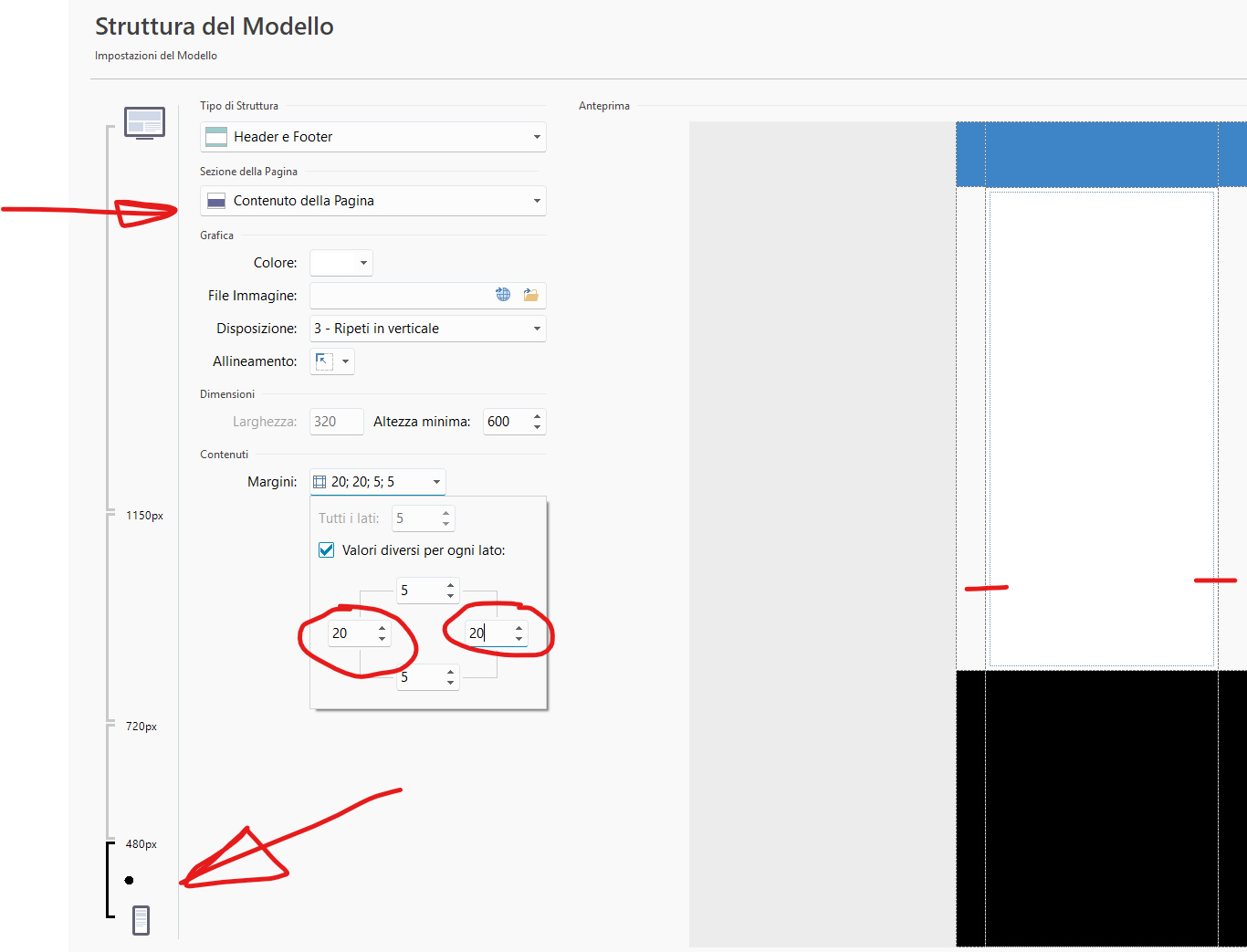Open the Sezione della Pagina dropdown
Screen dimensions: 1247x952
click(372, 201)
